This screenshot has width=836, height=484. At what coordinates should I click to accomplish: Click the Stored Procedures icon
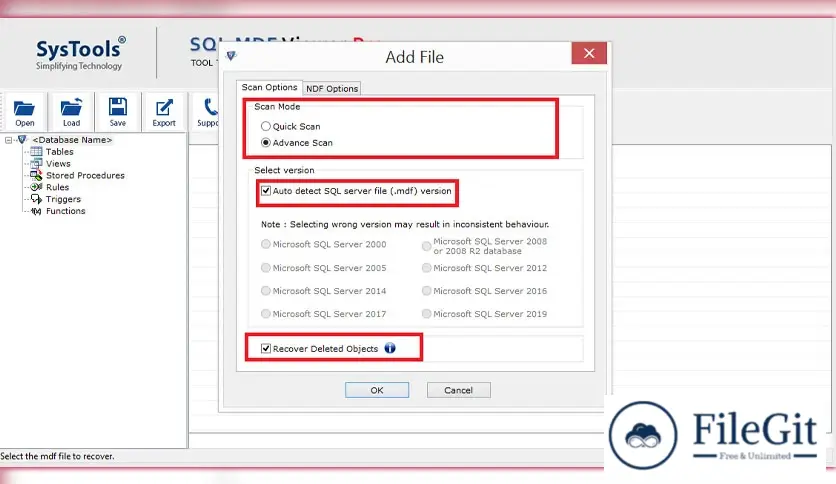click(x=36, y=175)
